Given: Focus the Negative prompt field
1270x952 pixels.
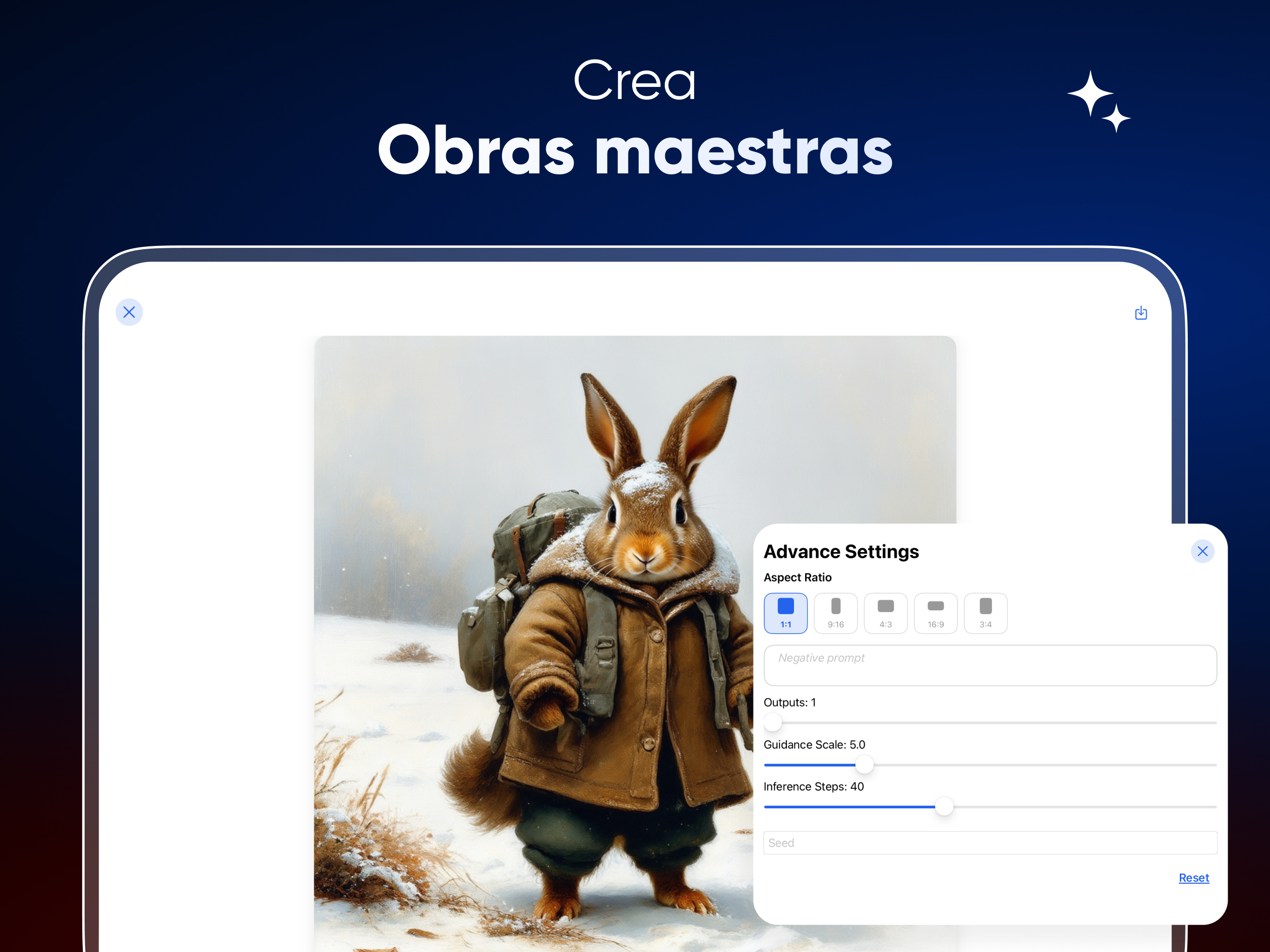Looking at the screenshot, I should pos(990,665).
